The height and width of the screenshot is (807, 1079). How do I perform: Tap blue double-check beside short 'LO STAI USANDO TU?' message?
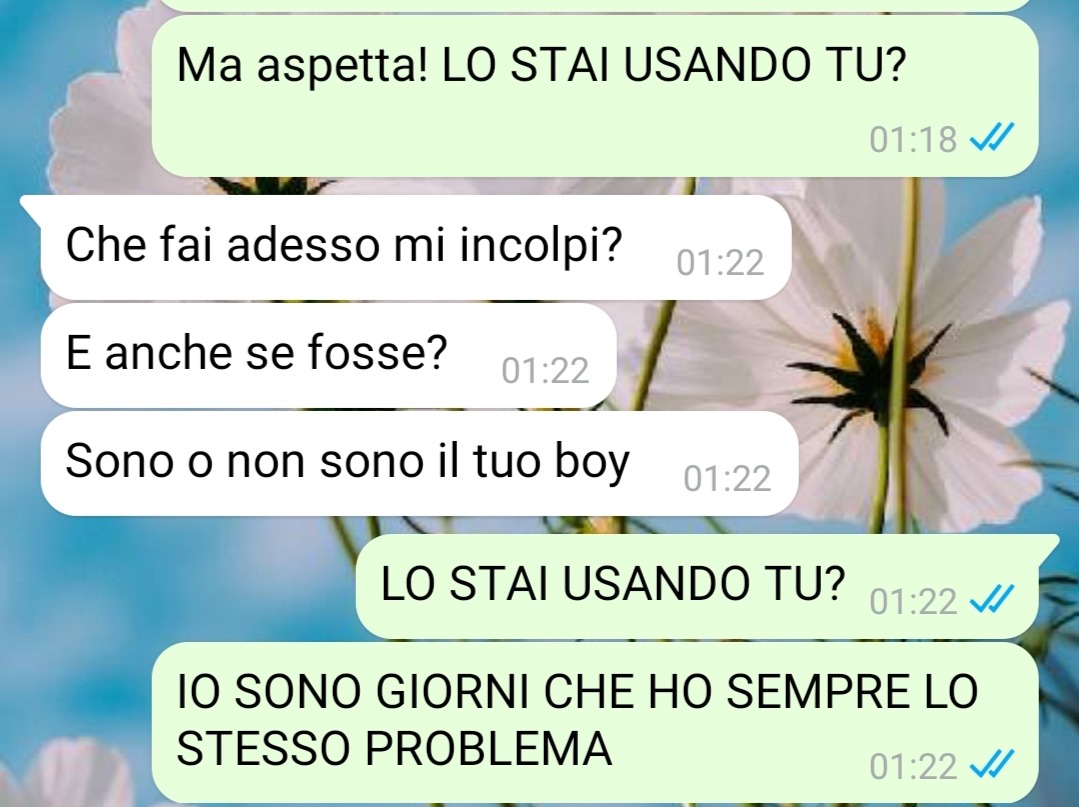point(992,599)
